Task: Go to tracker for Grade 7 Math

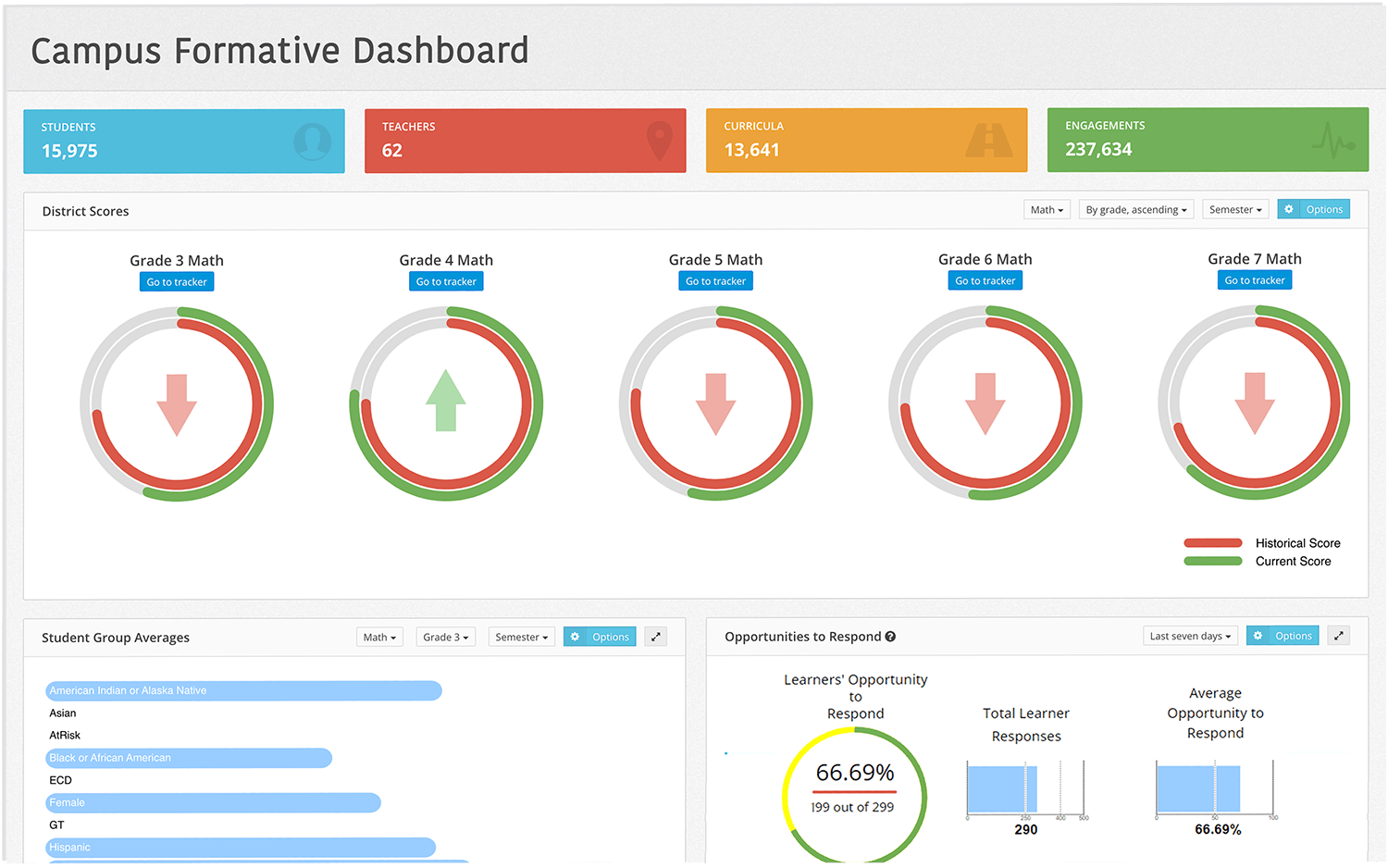Action: [x=1255, y=280]
